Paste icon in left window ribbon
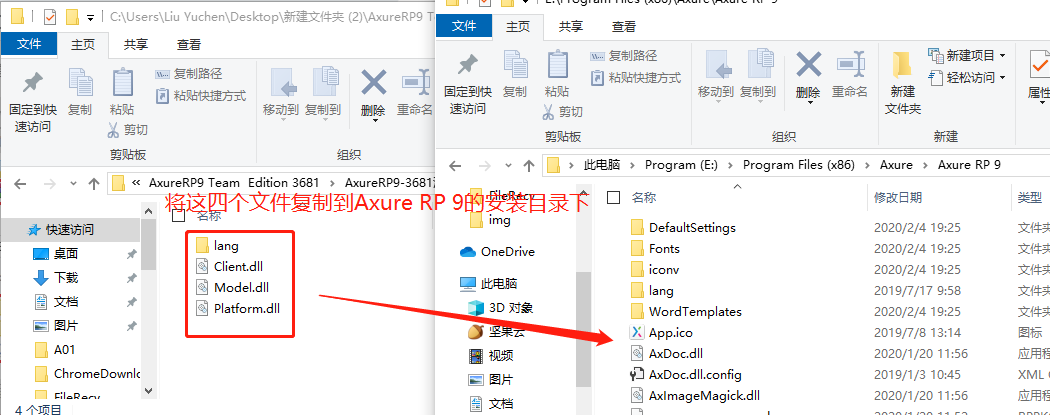The height and width of the screenshot is (415, 1050). (122, 83)
